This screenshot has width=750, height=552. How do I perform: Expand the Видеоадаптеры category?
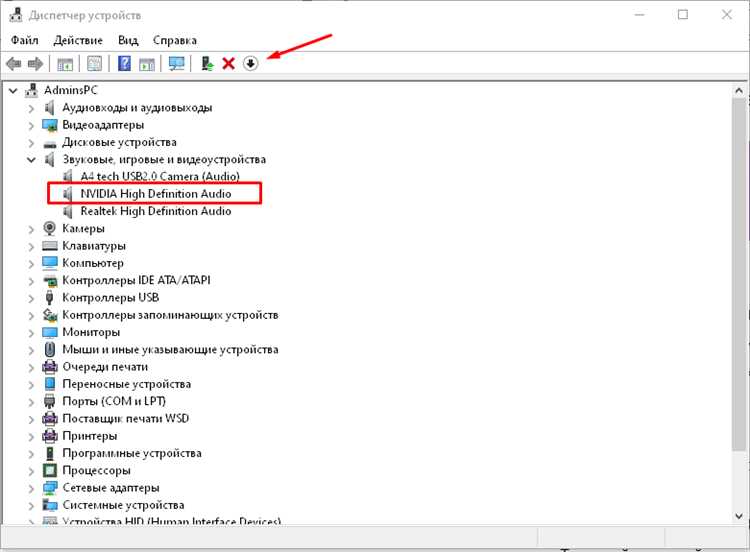pos(32,125)
